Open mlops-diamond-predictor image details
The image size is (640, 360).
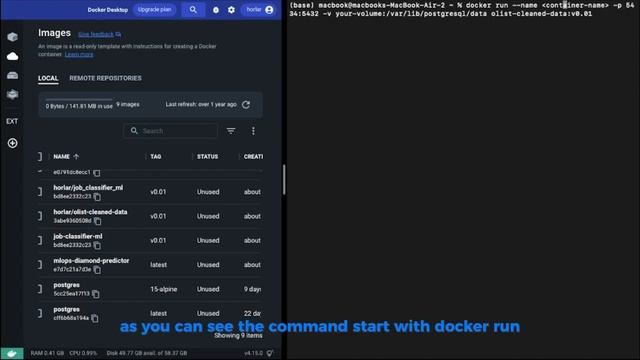91,260
